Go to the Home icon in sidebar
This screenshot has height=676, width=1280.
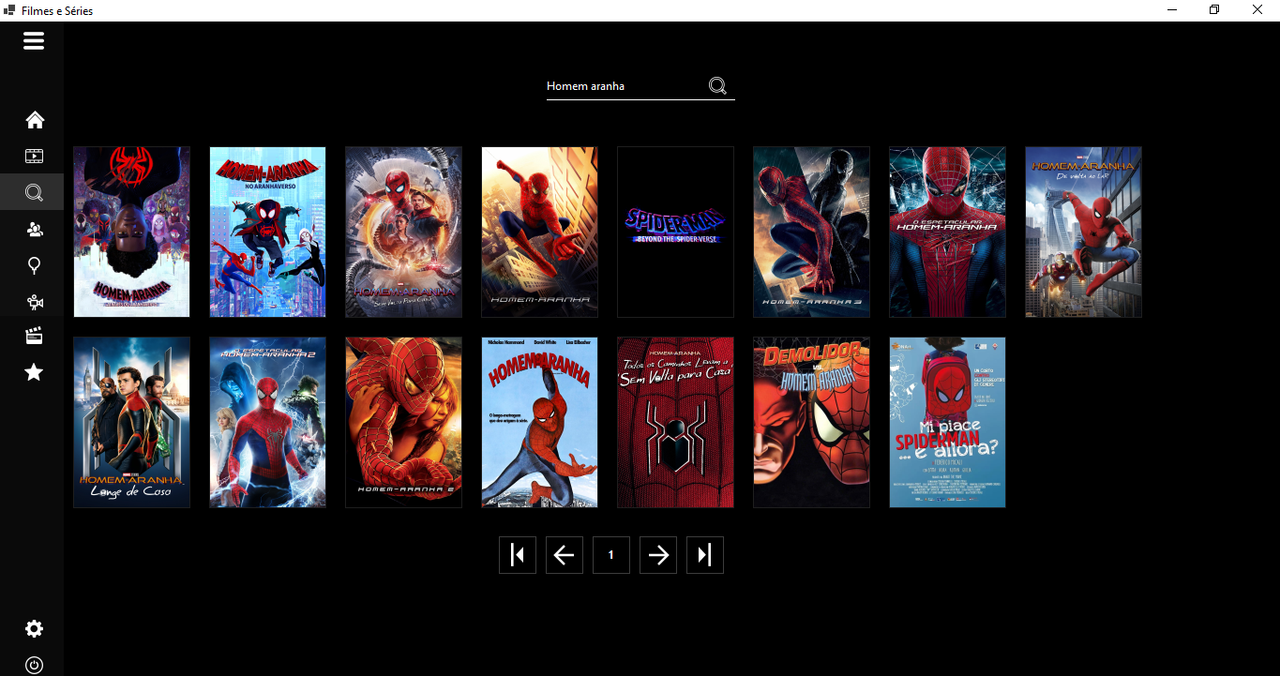(x=34, y=120)
